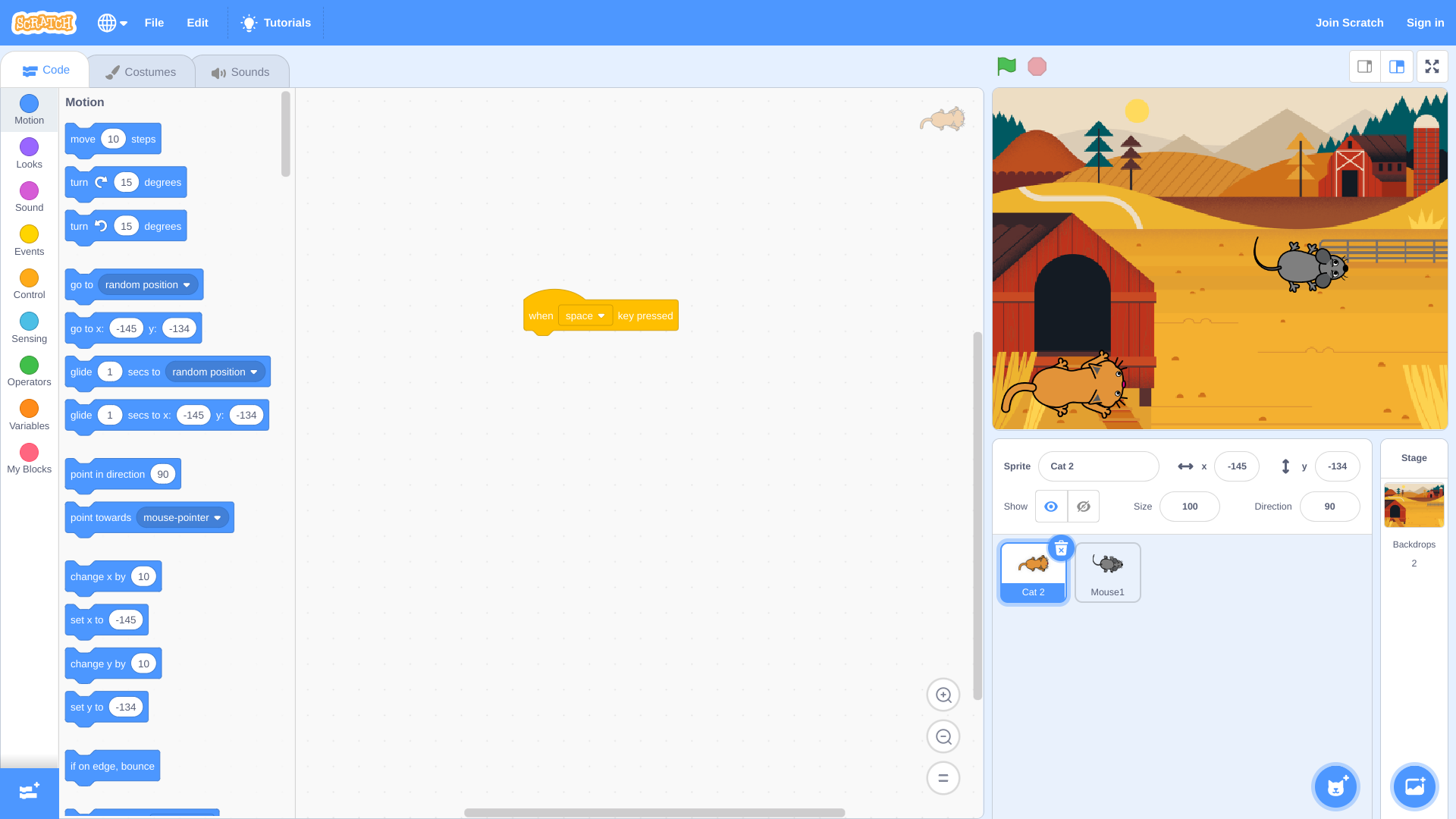The image size is (1456, 819).
Task: Click the clockwise turn arrow icon
Action: click(101, 182)
